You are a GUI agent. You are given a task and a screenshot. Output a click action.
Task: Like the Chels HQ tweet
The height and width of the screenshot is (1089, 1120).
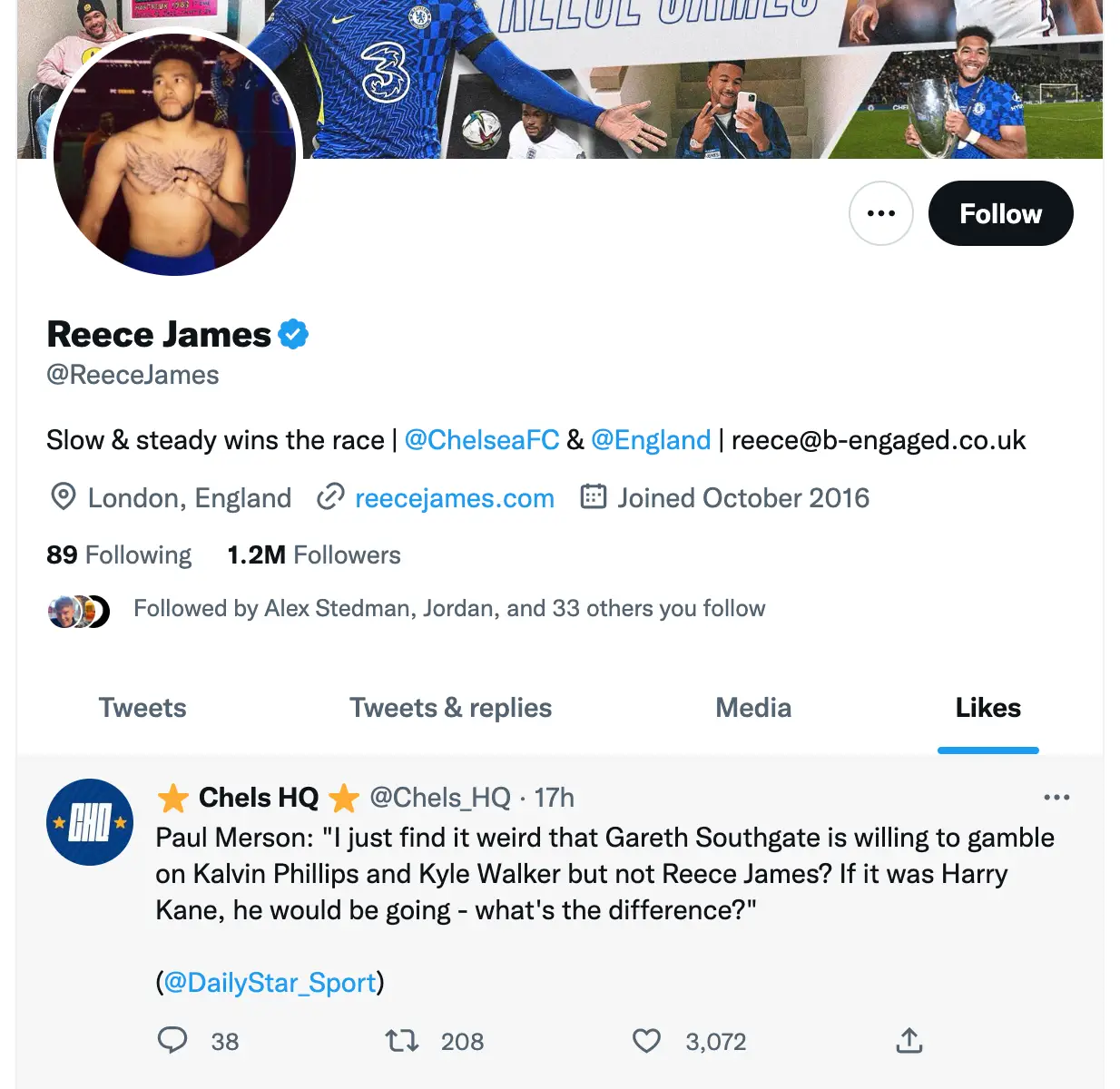pyautogui.click(x=646, y=1041)
